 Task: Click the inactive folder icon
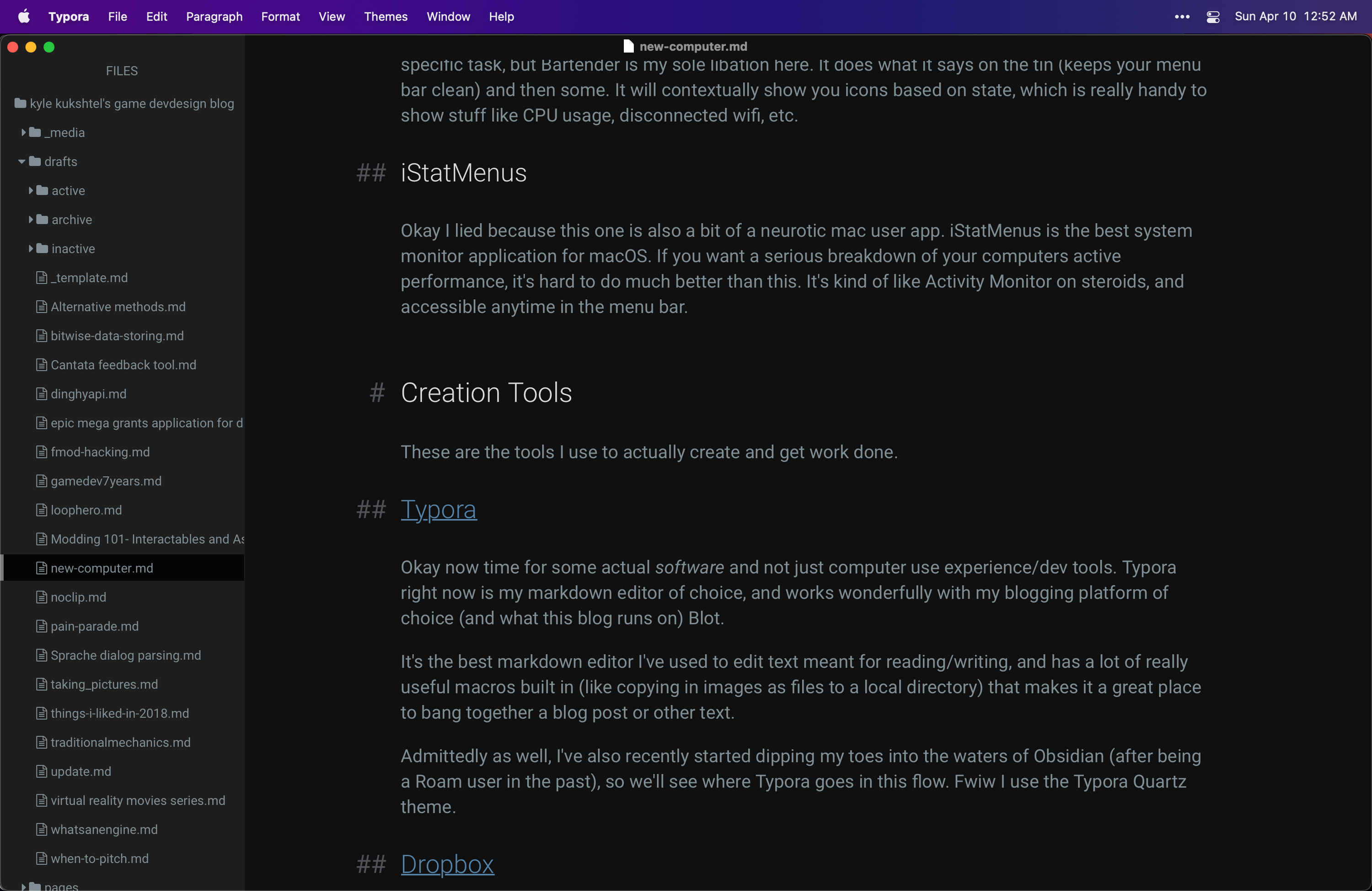42,248
